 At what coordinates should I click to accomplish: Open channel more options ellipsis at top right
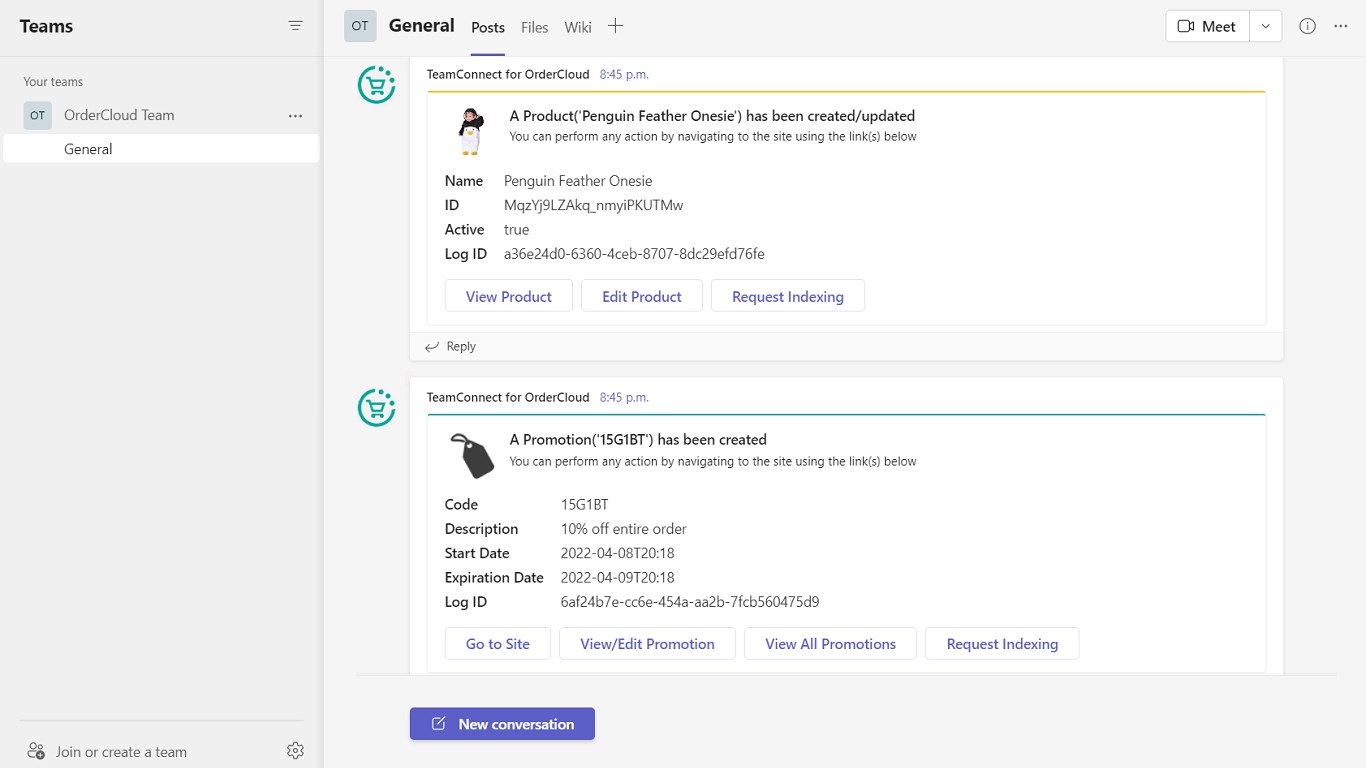(1341, 26)
